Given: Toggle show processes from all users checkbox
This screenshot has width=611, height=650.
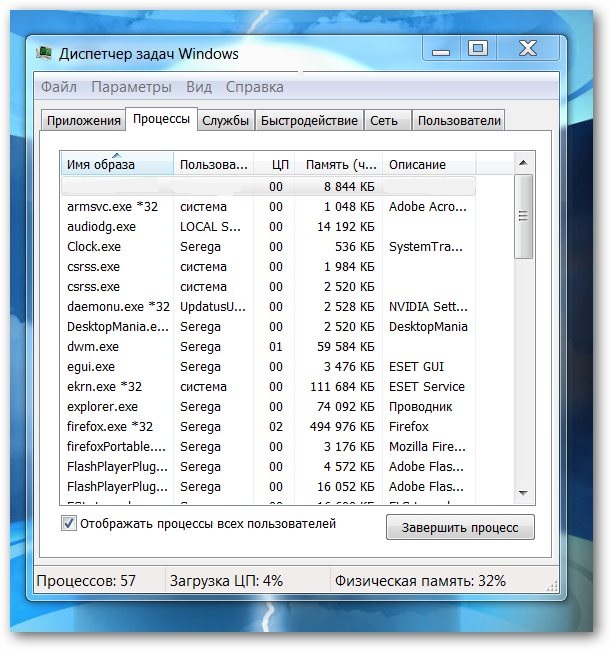Looking at the screenshot, I should tap(69, 523).
